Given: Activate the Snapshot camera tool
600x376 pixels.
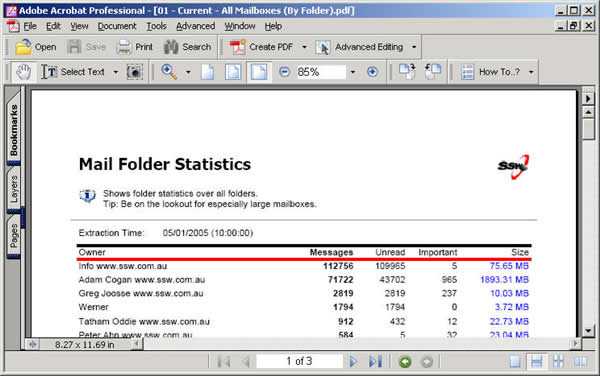Looking at the screenshot, I should point(134,72).
